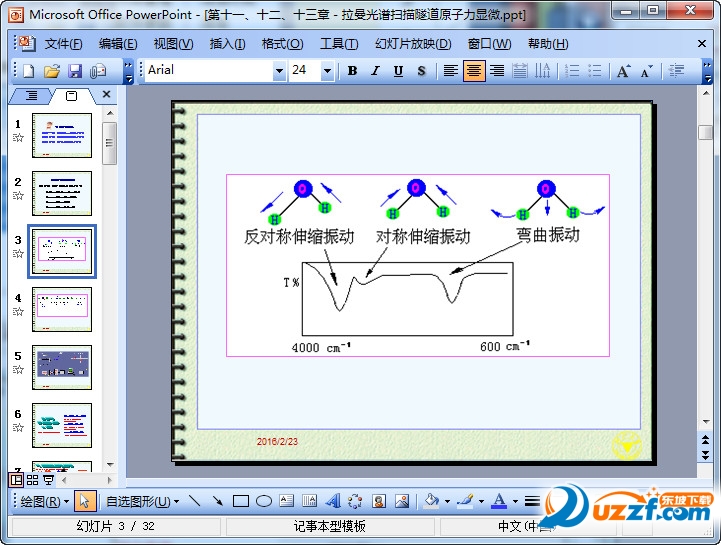Expand formatting toolbar options chevron

click(x=707, y=71)
